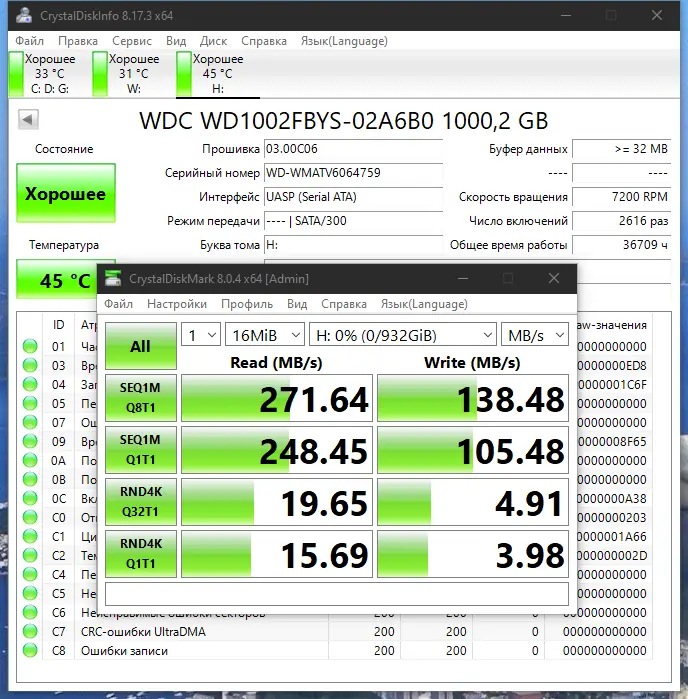Open CrystalDiskMark Настройки menu

pos(177,304)
